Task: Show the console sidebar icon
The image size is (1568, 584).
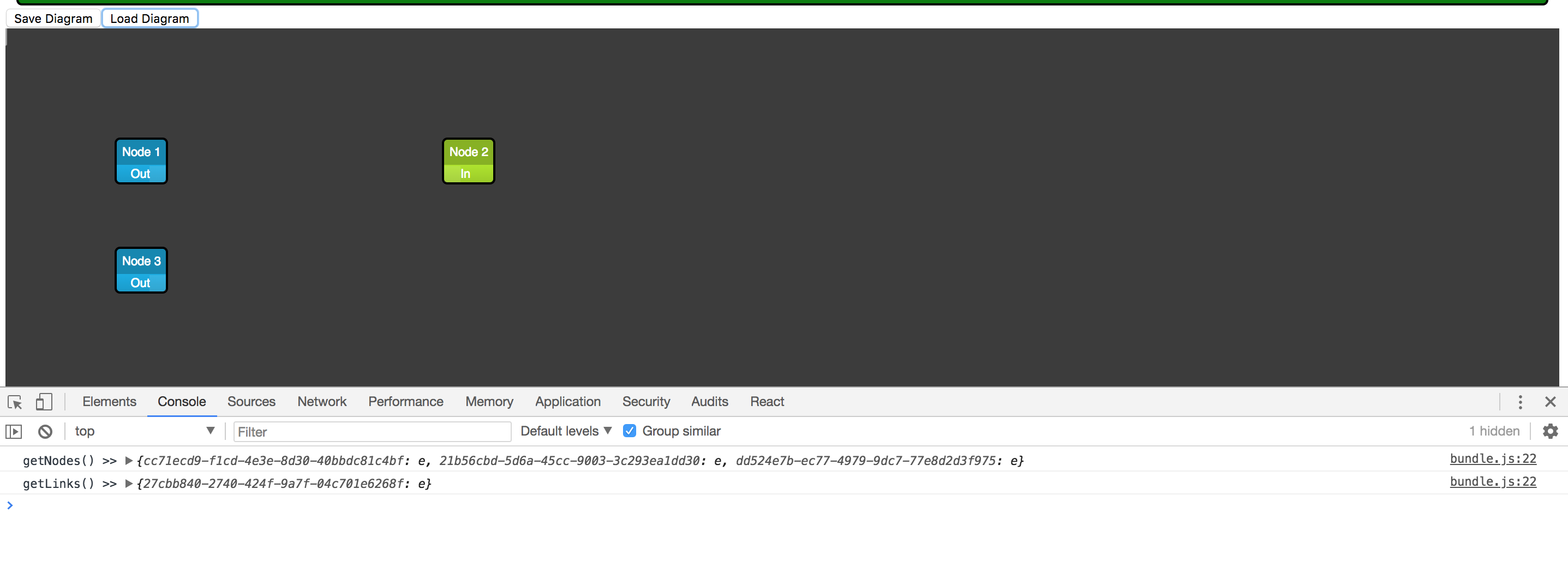Action: click(14, 432)
